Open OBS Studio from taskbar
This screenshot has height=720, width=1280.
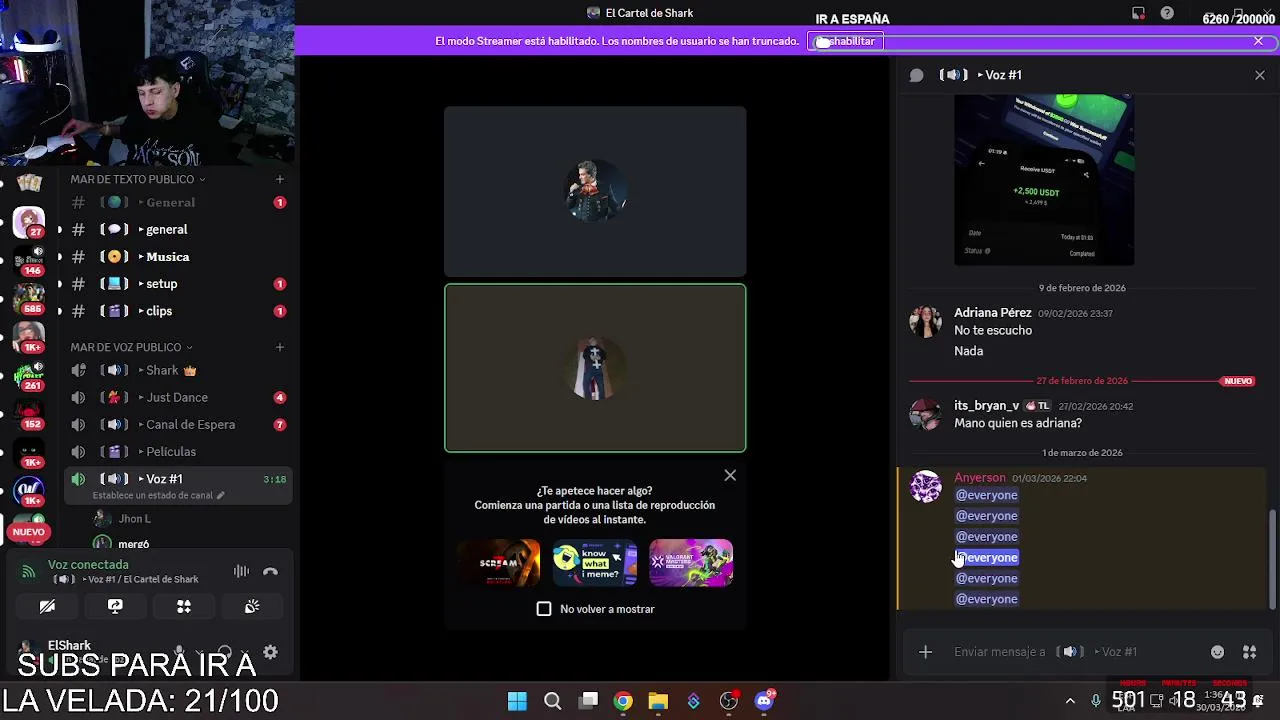coord(729,701)
